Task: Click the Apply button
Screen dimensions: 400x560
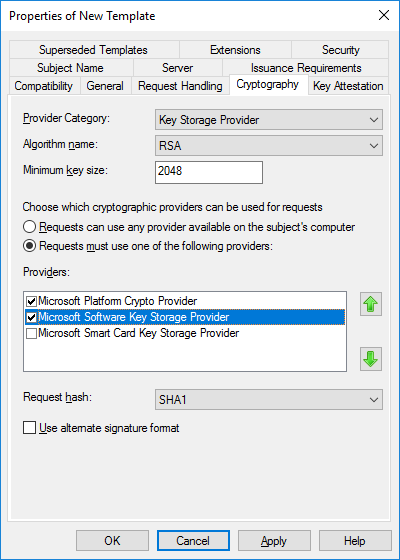Action: coord(274,541)
